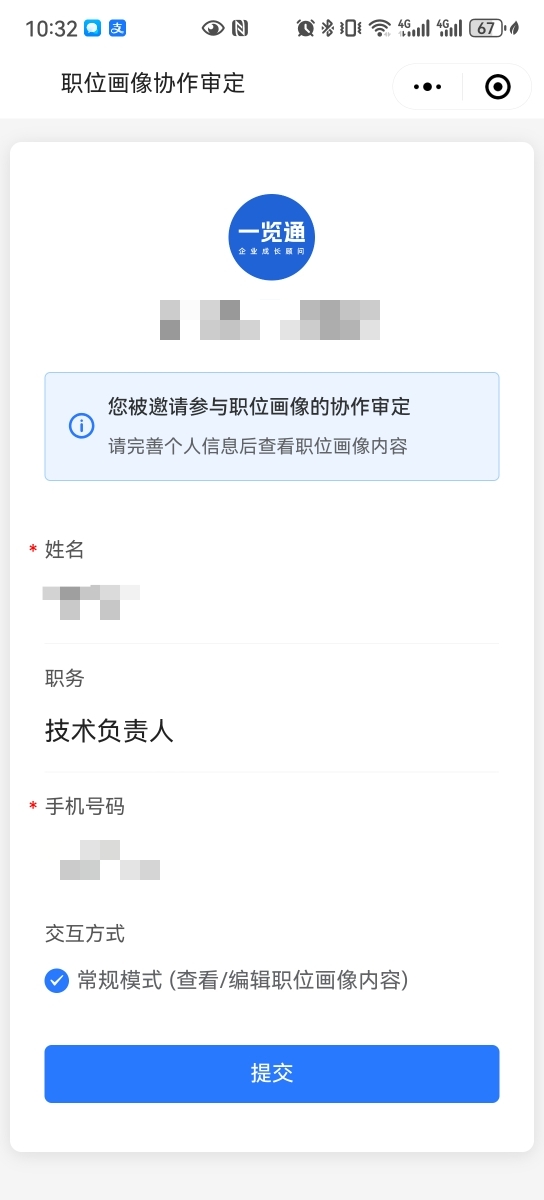
Task: Open the mini program three-dot menu
Action: click(x=427, y=87)
